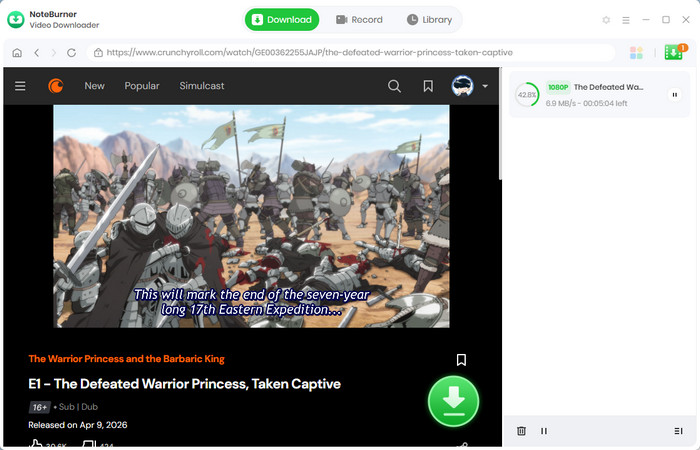Click the NoteBurner app logo
The height and width of the screenshot is (450, 700).
(x=16, y=20)
